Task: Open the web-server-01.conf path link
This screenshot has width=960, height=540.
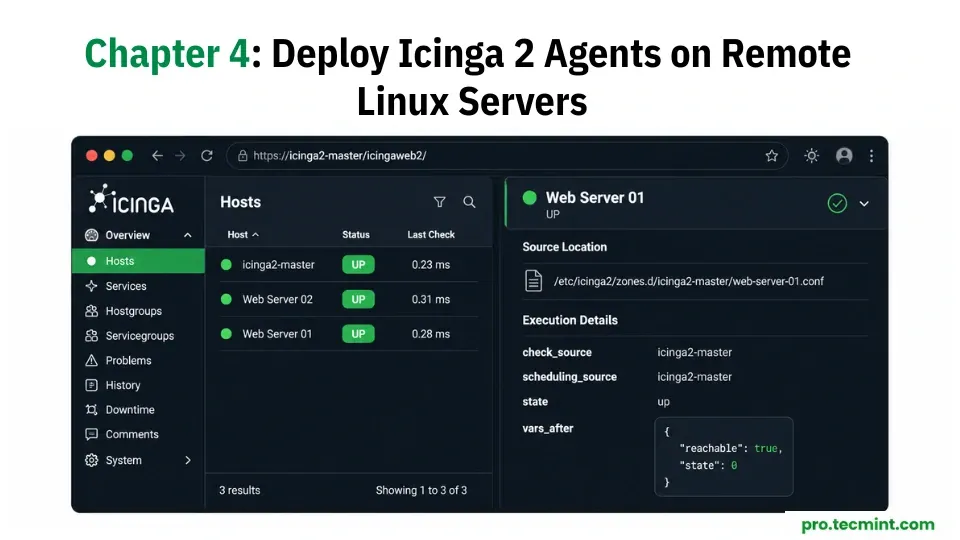Action: (689, 281)
